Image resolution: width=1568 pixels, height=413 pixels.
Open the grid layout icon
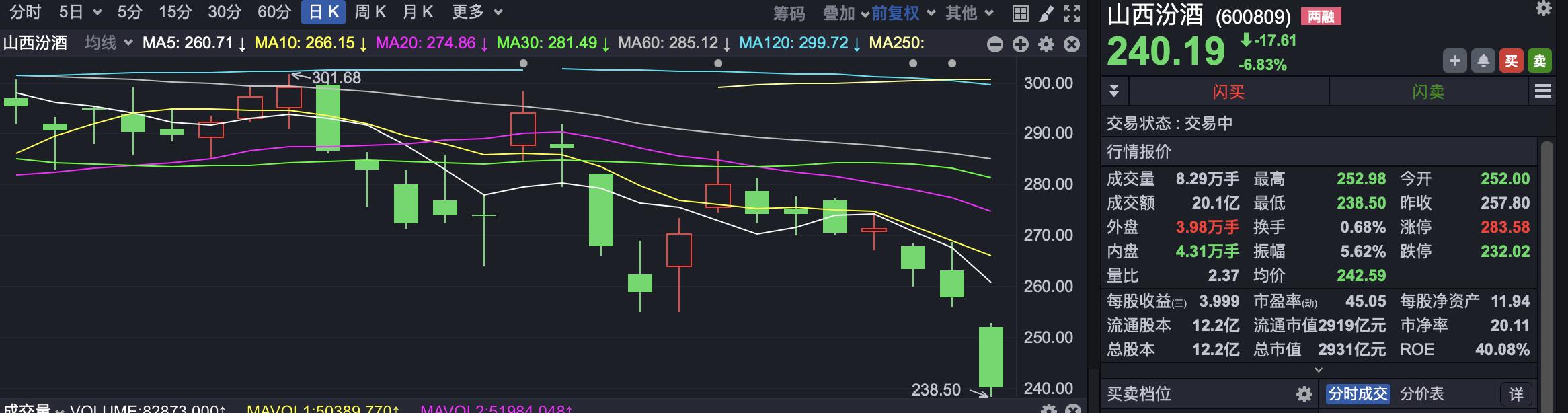1020,13
